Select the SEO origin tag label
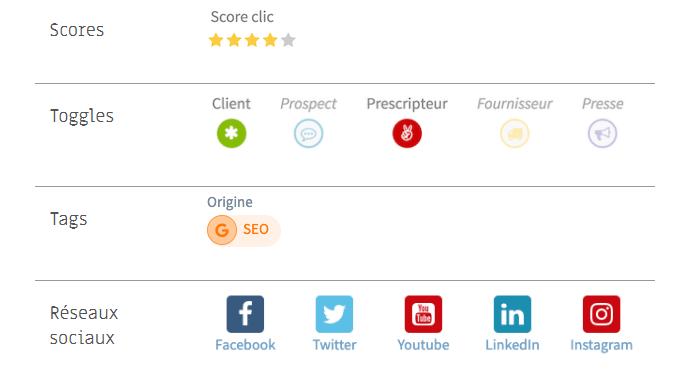Screen dimensions: 692x366 pos(256,230)
